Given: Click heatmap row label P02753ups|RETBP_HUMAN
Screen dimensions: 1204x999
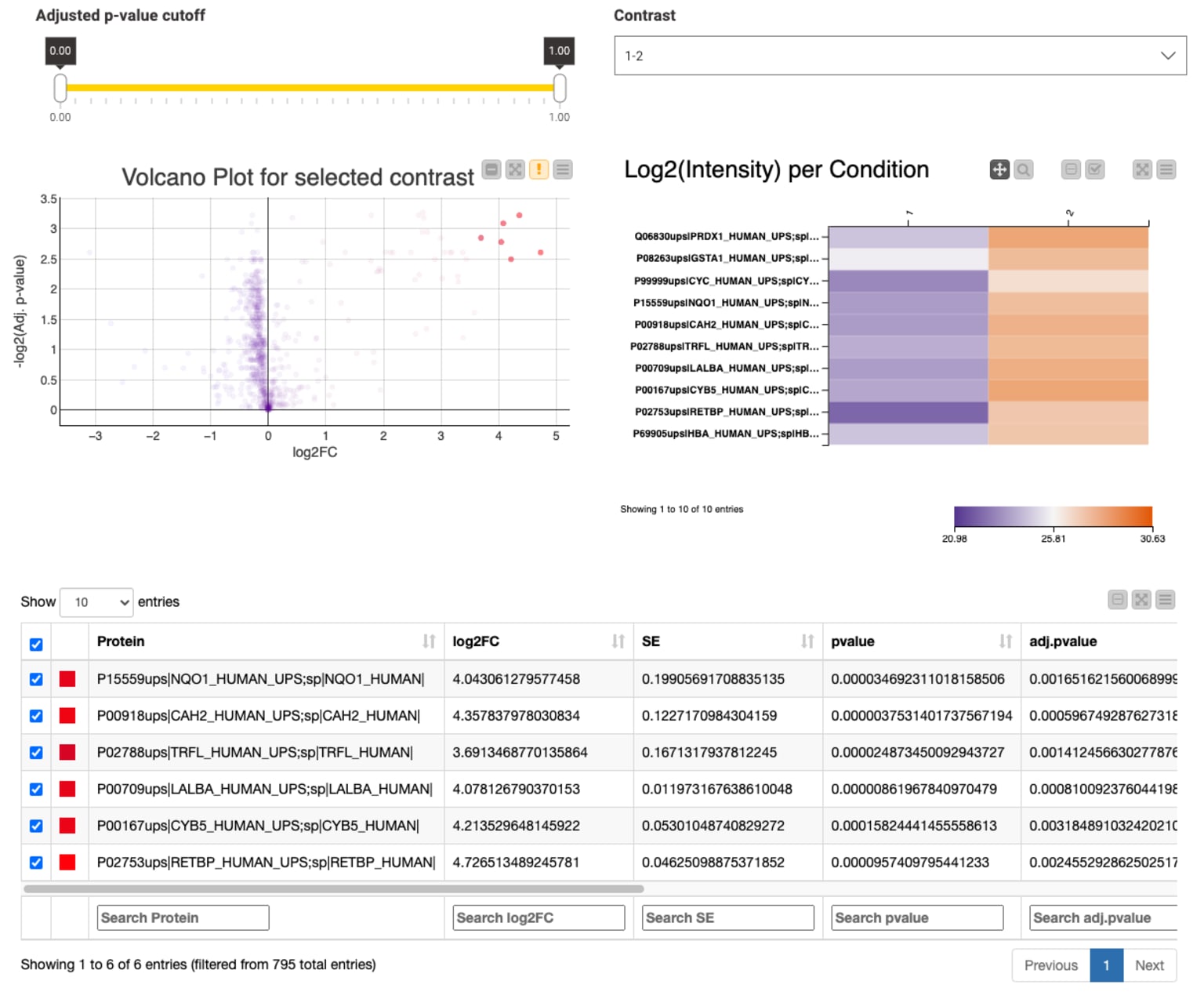Looking at the screenshot, I should (x=727, y=412).
